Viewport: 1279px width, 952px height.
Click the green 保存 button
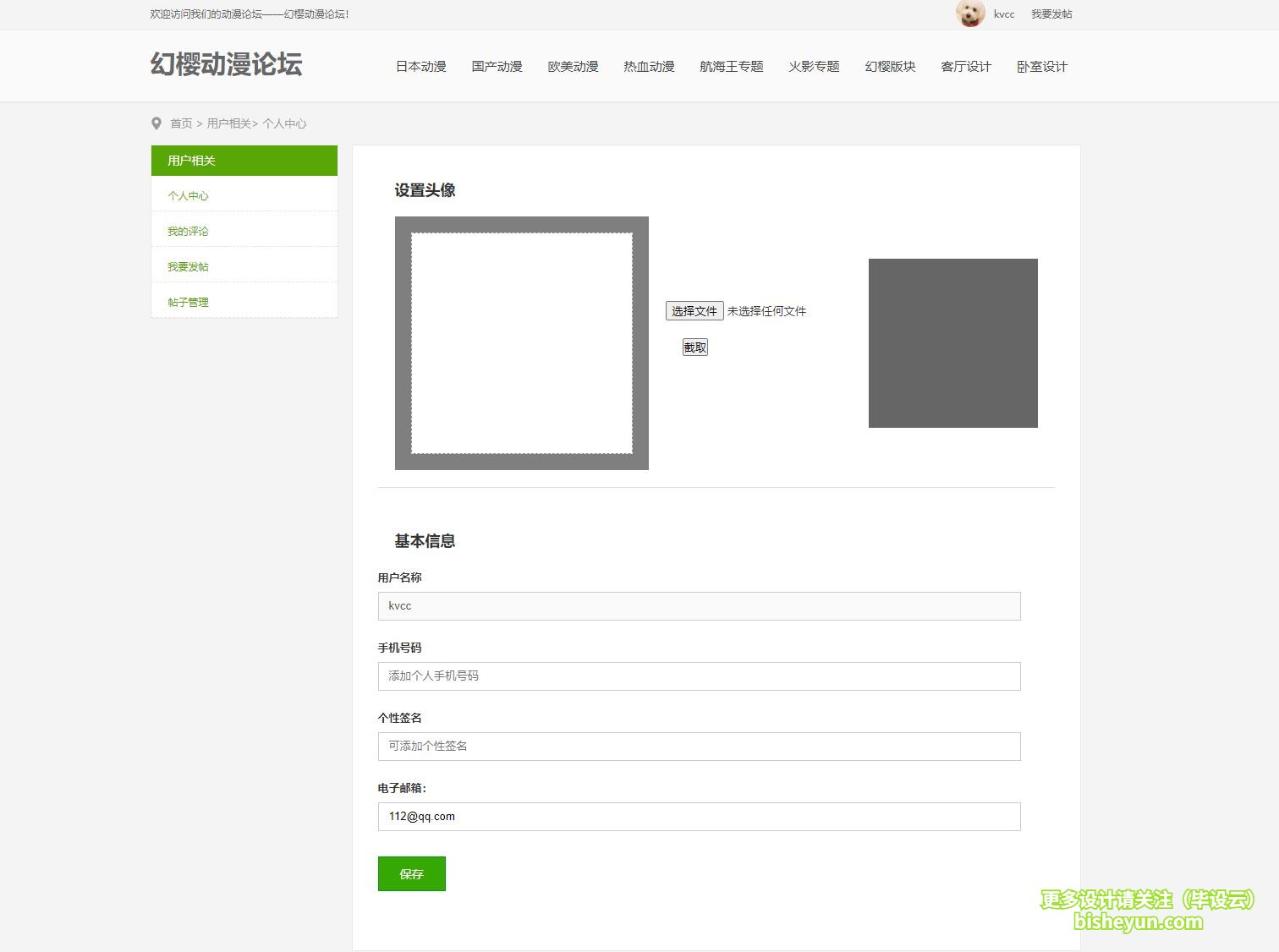coord(412,874)
